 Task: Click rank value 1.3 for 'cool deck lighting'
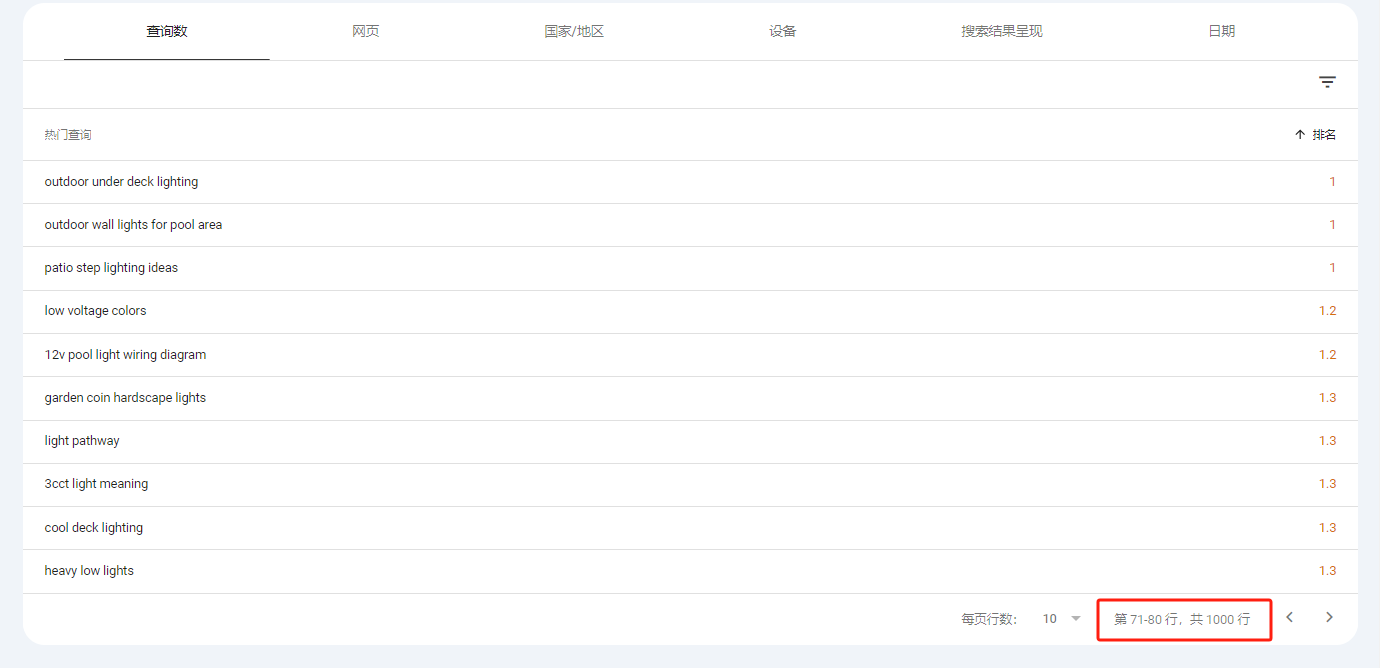click(x=1327, y=528)
